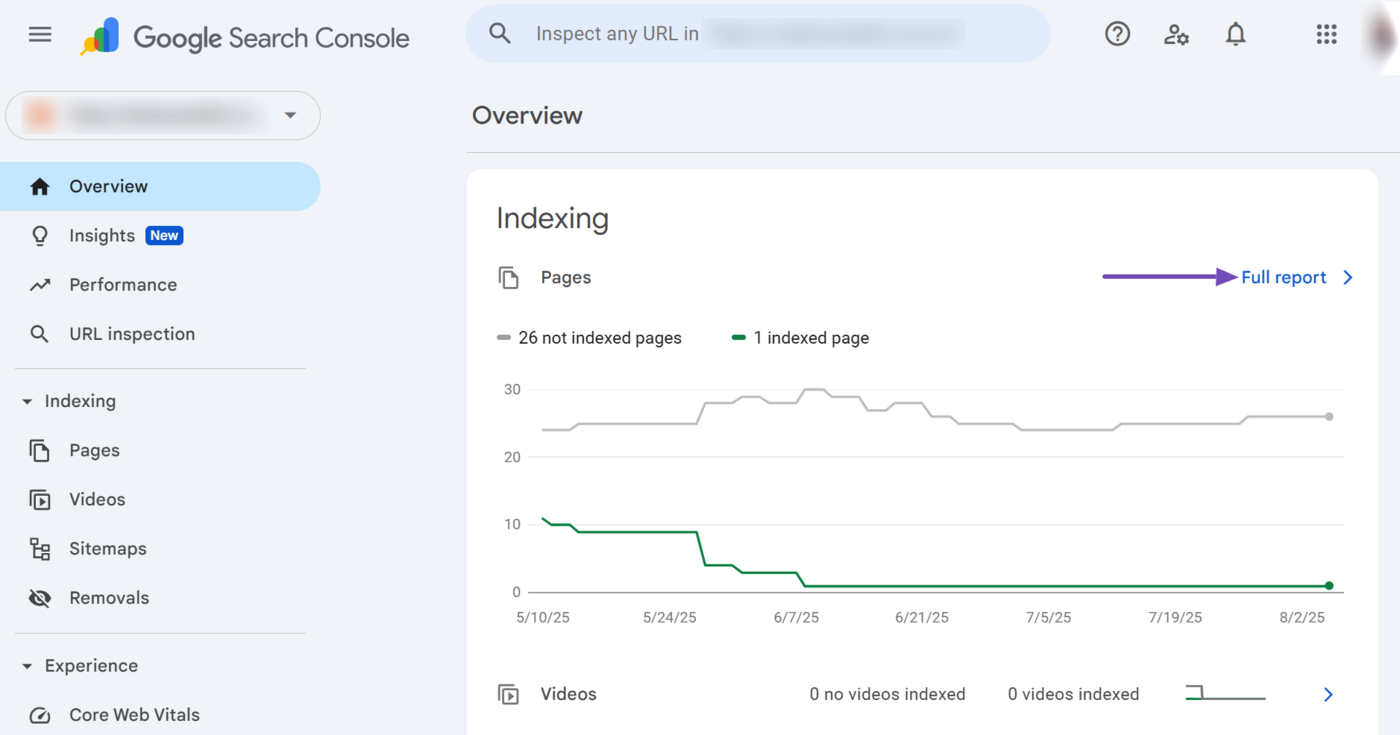Collapse the Indexing sidebar section
Image resolution: width=1400 pixels, height=735 pixels.
27,402
